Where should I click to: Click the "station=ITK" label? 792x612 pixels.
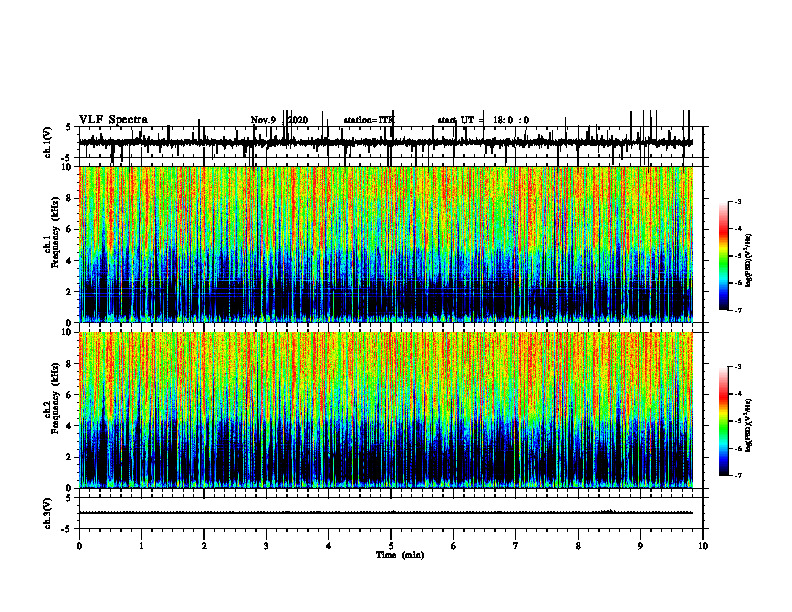pos(369,120)
